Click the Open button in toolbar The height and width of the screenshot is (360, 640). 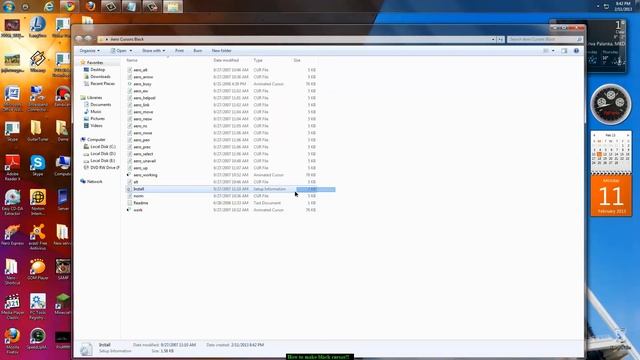point(119,51)
